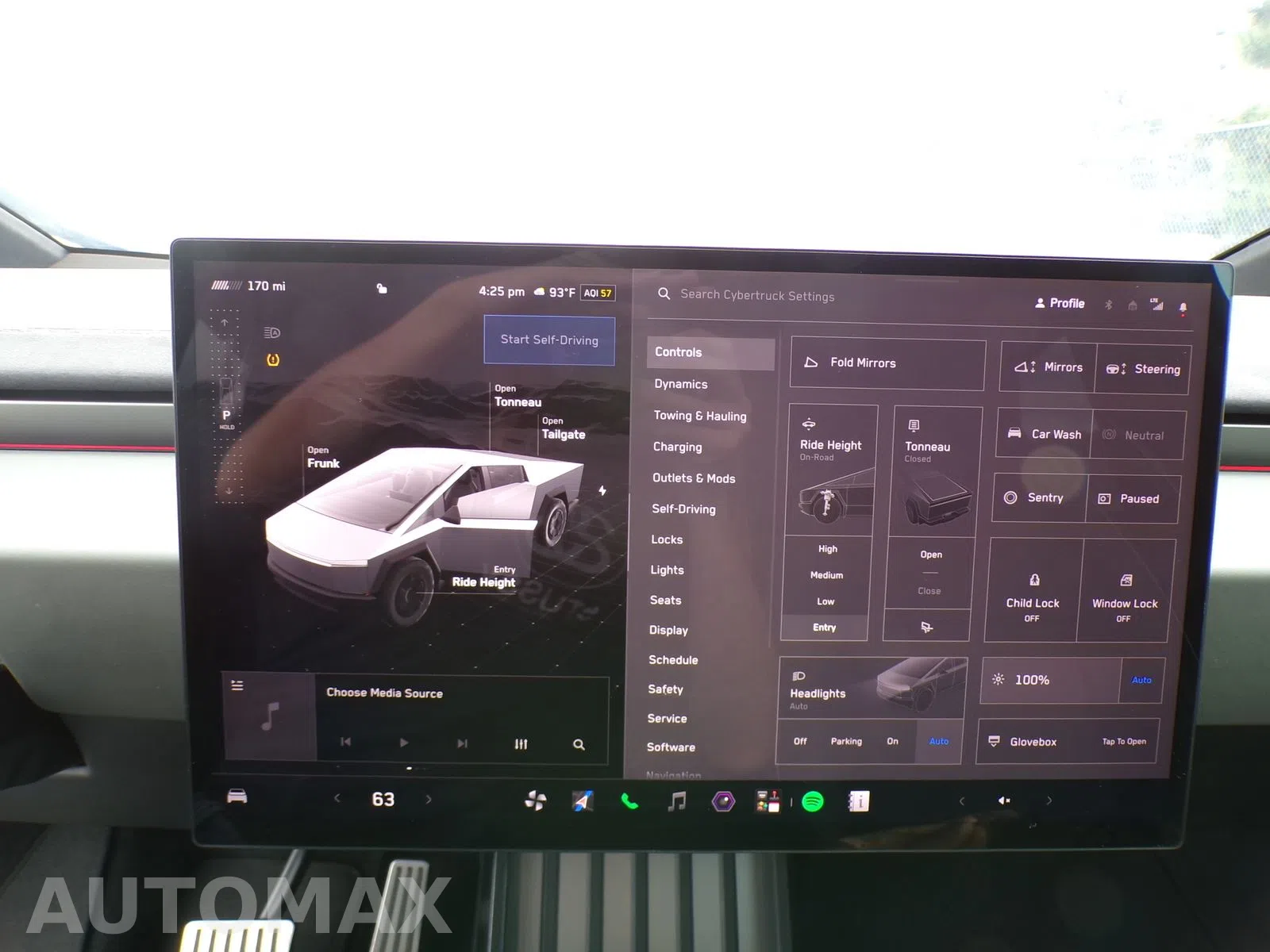Open the media queue list icon
This screenshot has height=952, width=1270.
237,685
